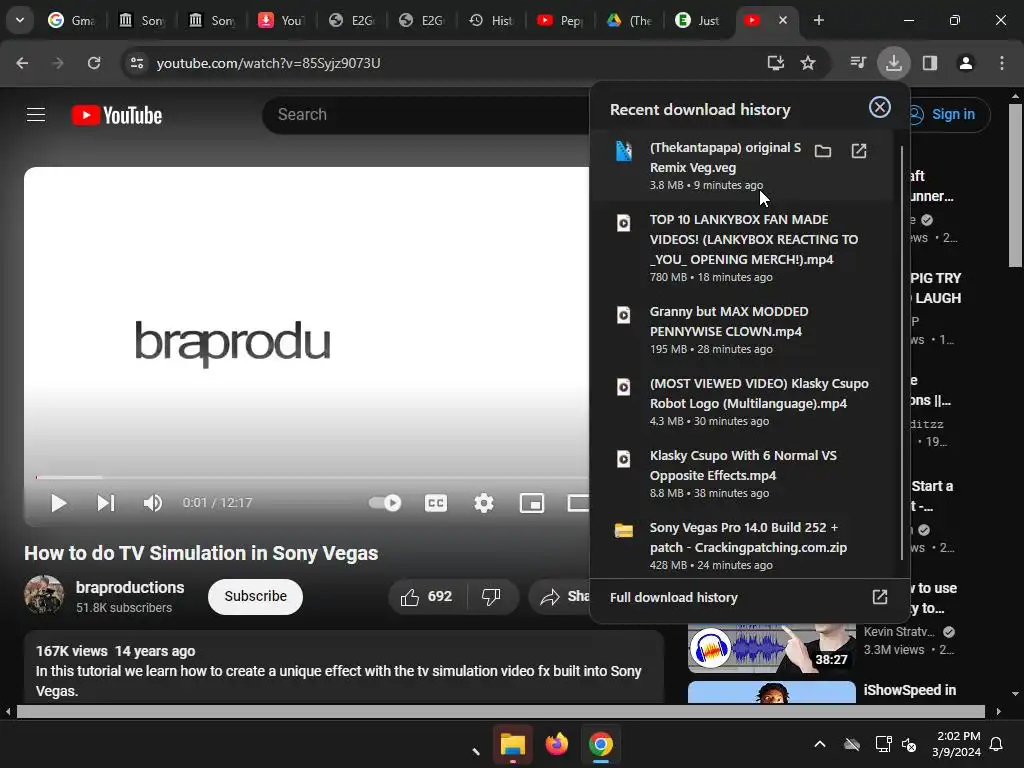
Task: Like the video (692)
Action: tap(427, 596)
